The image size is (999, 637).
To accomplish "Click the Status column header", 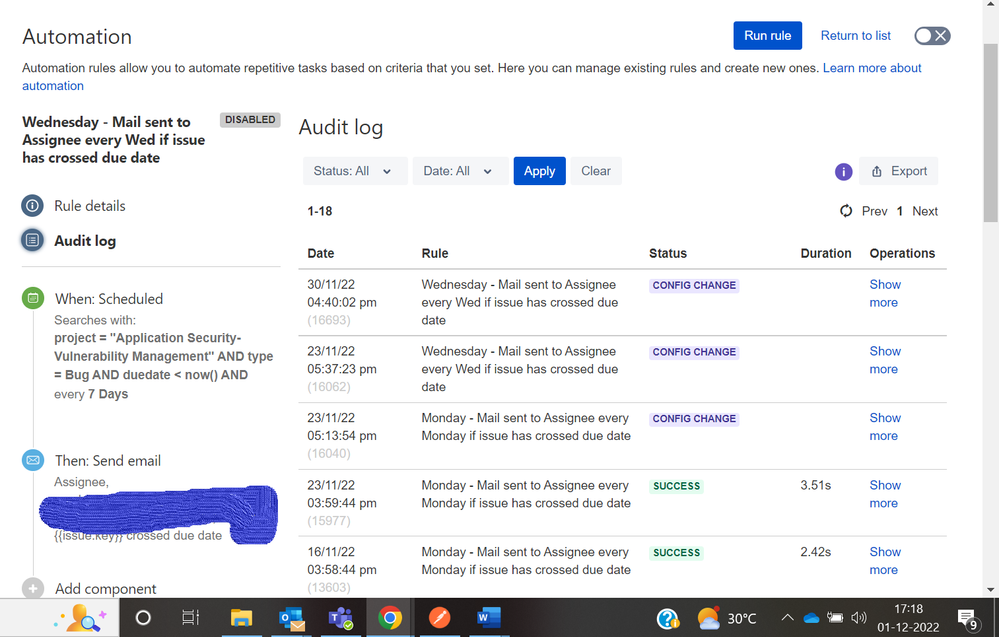I will click(668, 253).
